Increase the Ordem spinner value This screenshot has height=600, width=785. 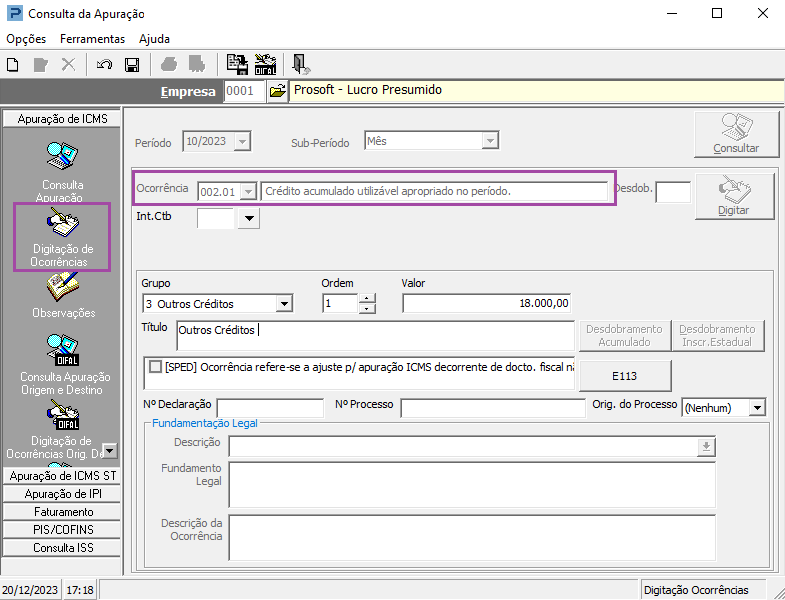367,298
